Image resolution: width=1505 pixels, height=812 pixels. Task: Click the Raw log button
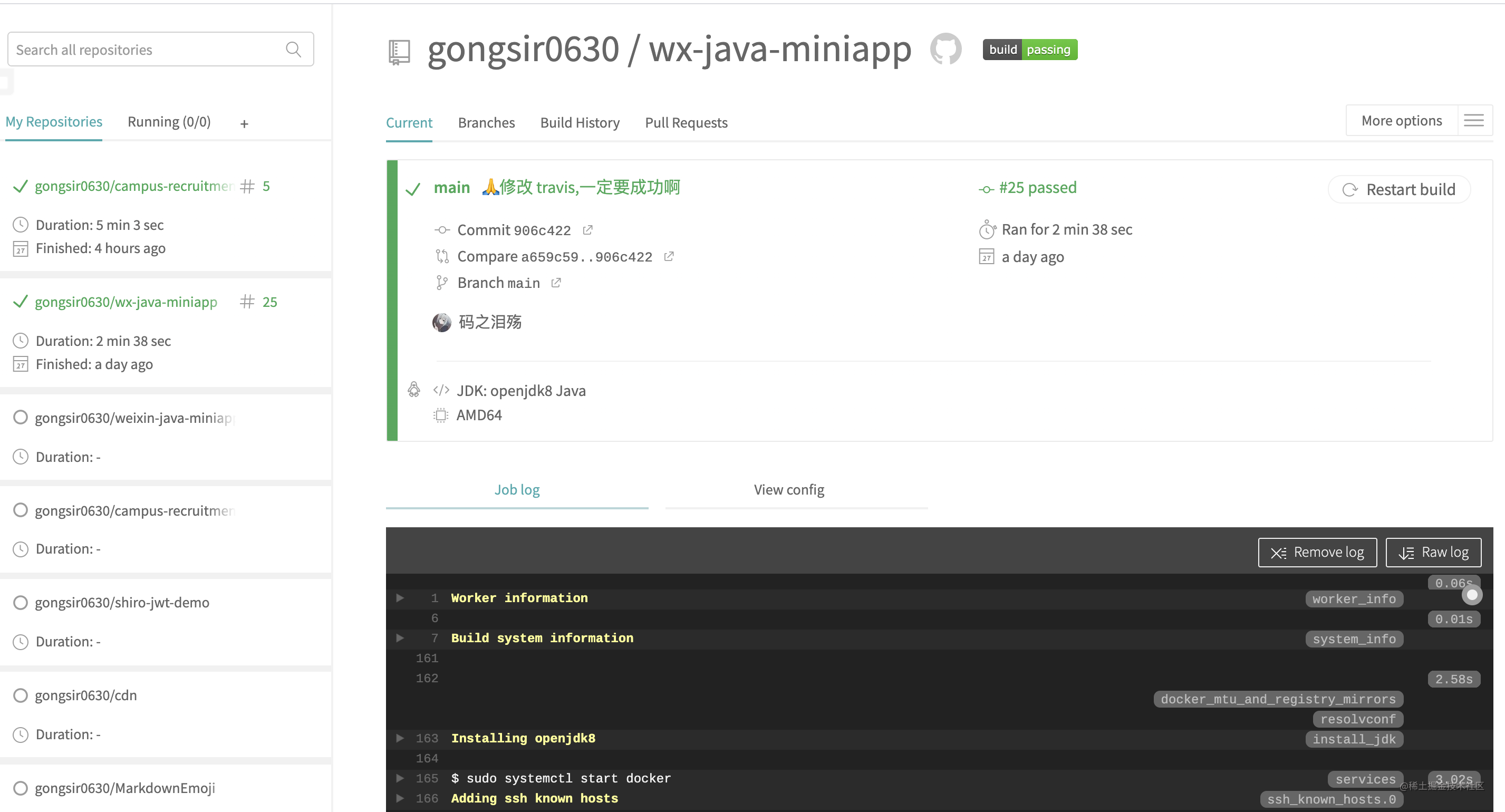click(x=1433, y=552)
